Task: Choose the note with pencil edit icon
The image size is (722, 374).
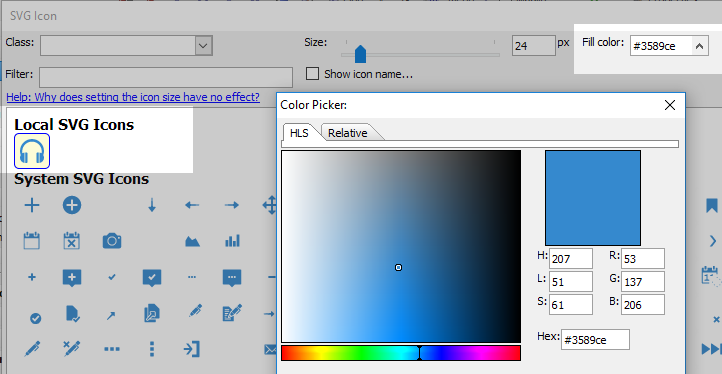Action: tap(233, 312)
